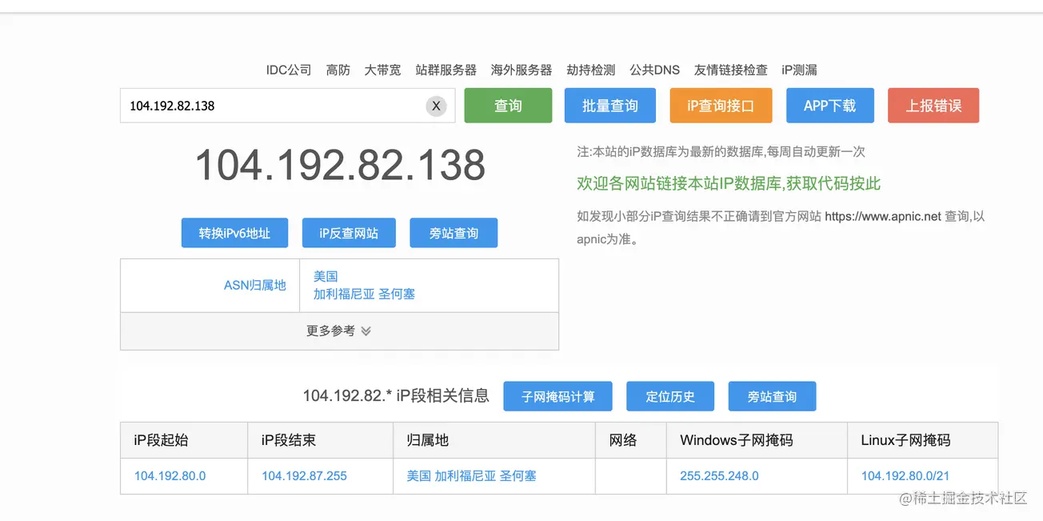Open 定位历史 button
Image resolution: width=1043 pixels, height=521 pixels.
[x=670, y=397]
